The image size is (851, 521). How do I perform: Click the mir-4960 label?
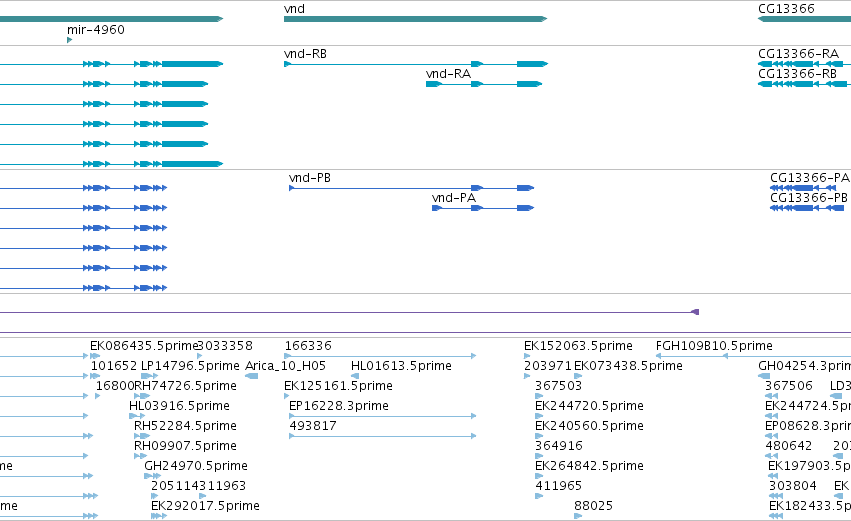[96, 30]
